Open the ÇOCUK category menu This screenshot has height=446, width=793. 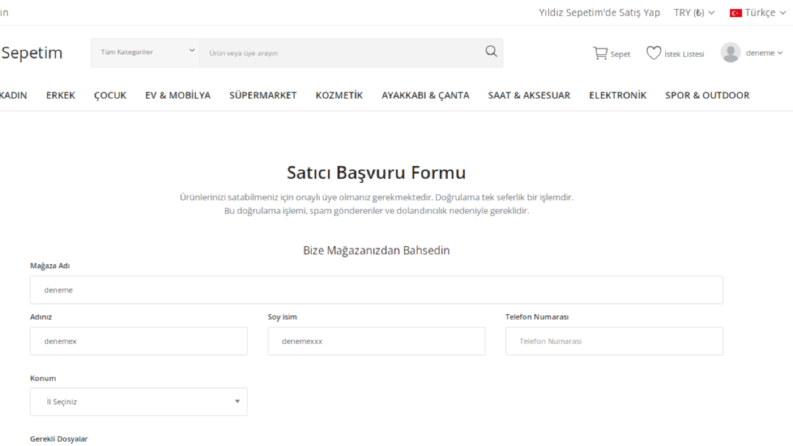110,95
